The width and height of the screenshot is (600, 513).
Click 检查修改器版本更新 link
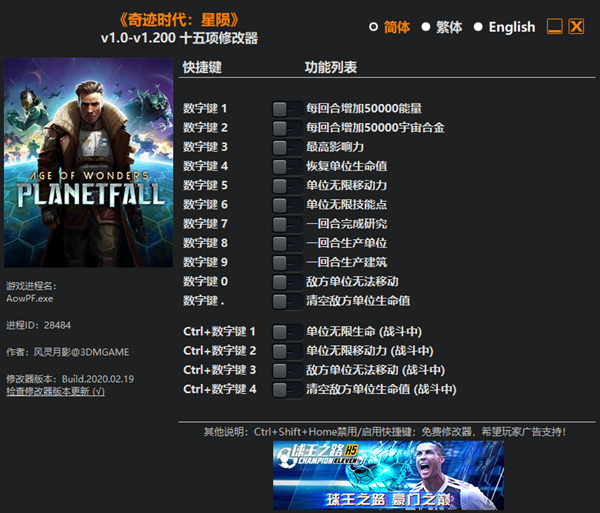(55, 391)
